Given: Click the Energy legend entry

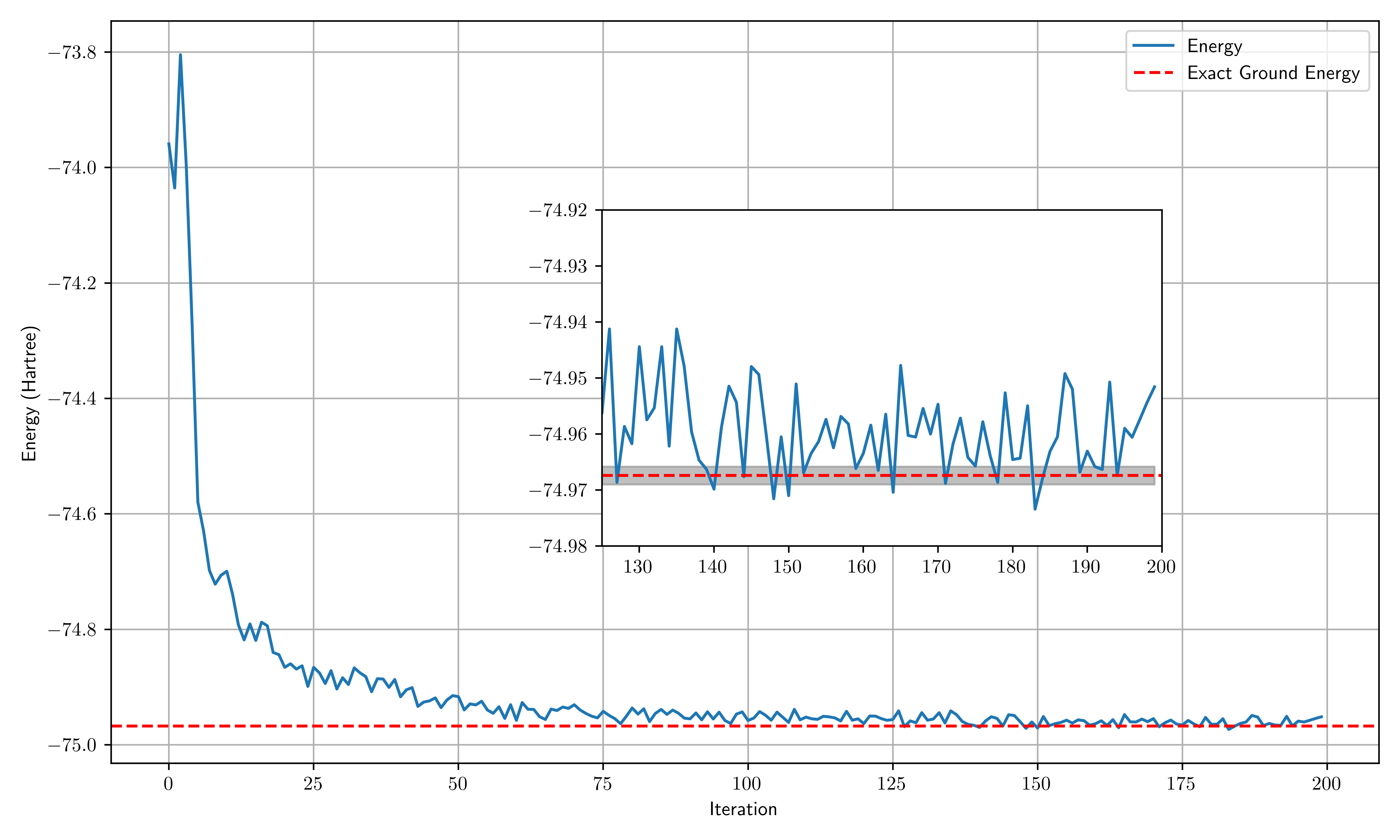Looking at the screenshot, I should 1214,46.
